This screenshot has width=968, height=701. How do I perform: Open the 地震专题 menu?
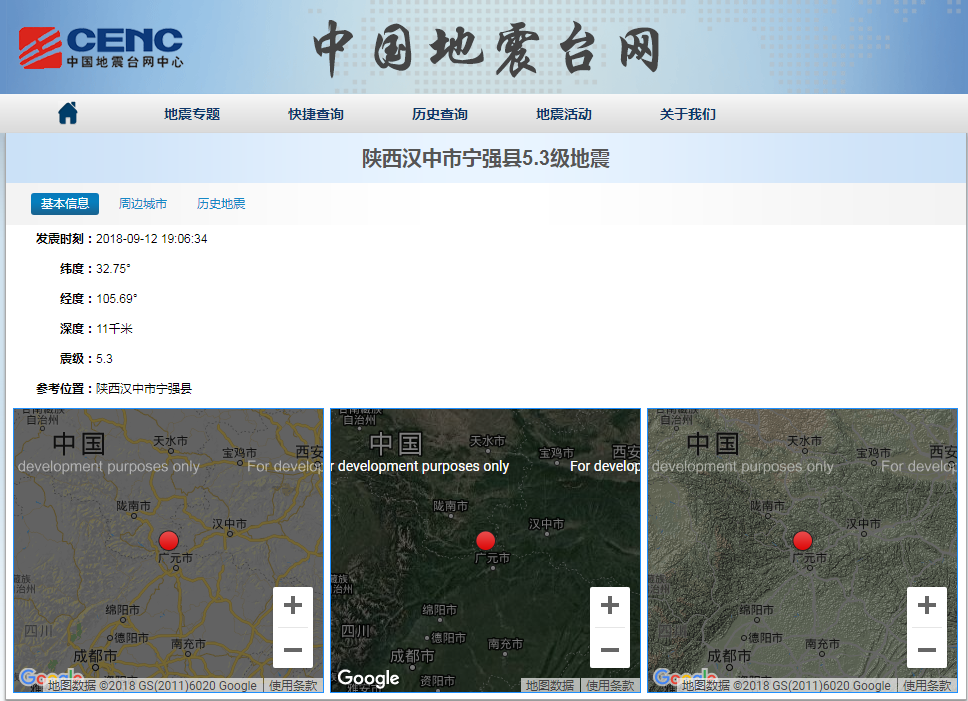coord(192,114)
